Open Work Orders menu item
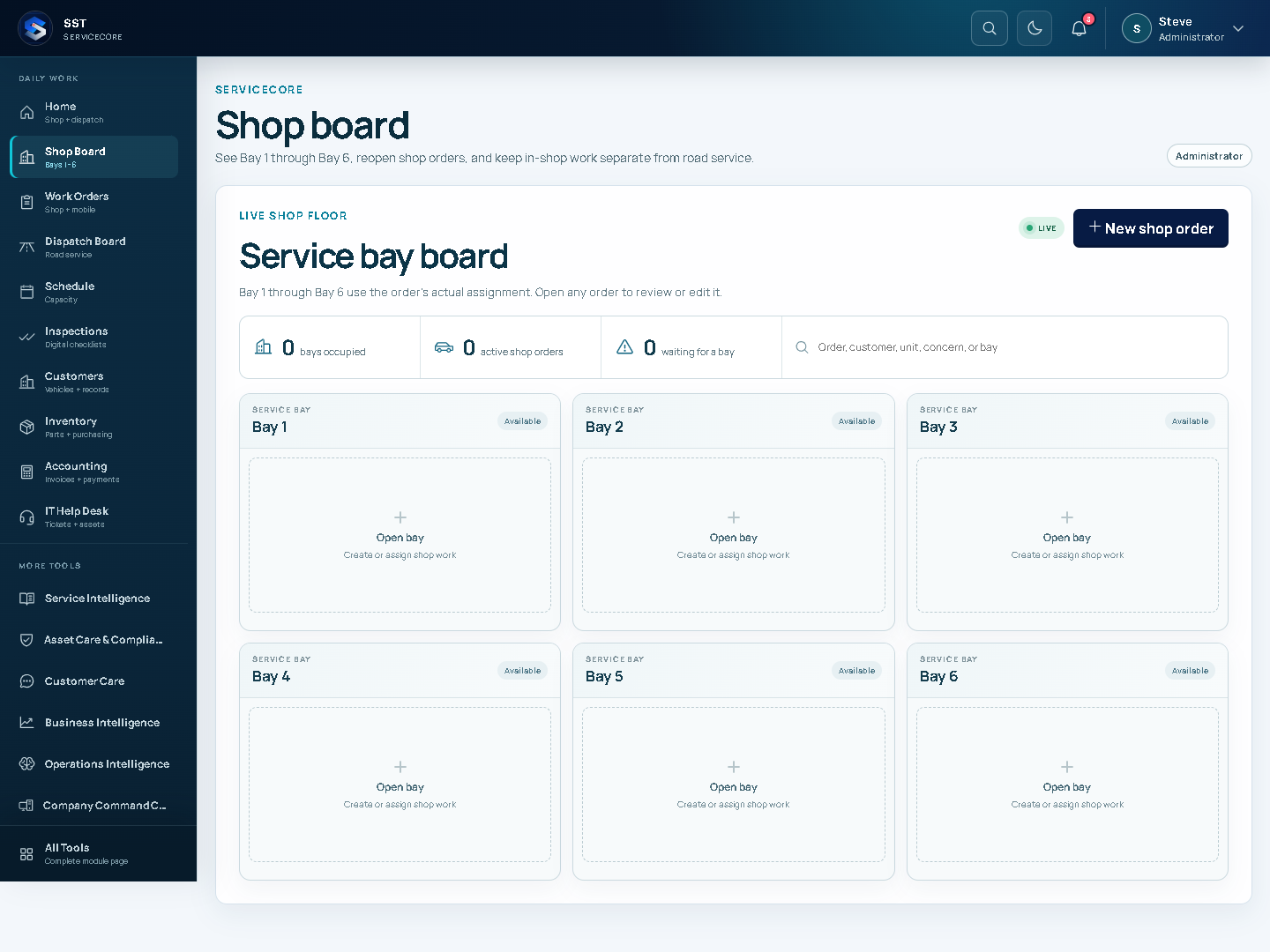The width and height of the screenshot is (1270, 952). pos(94,202)
